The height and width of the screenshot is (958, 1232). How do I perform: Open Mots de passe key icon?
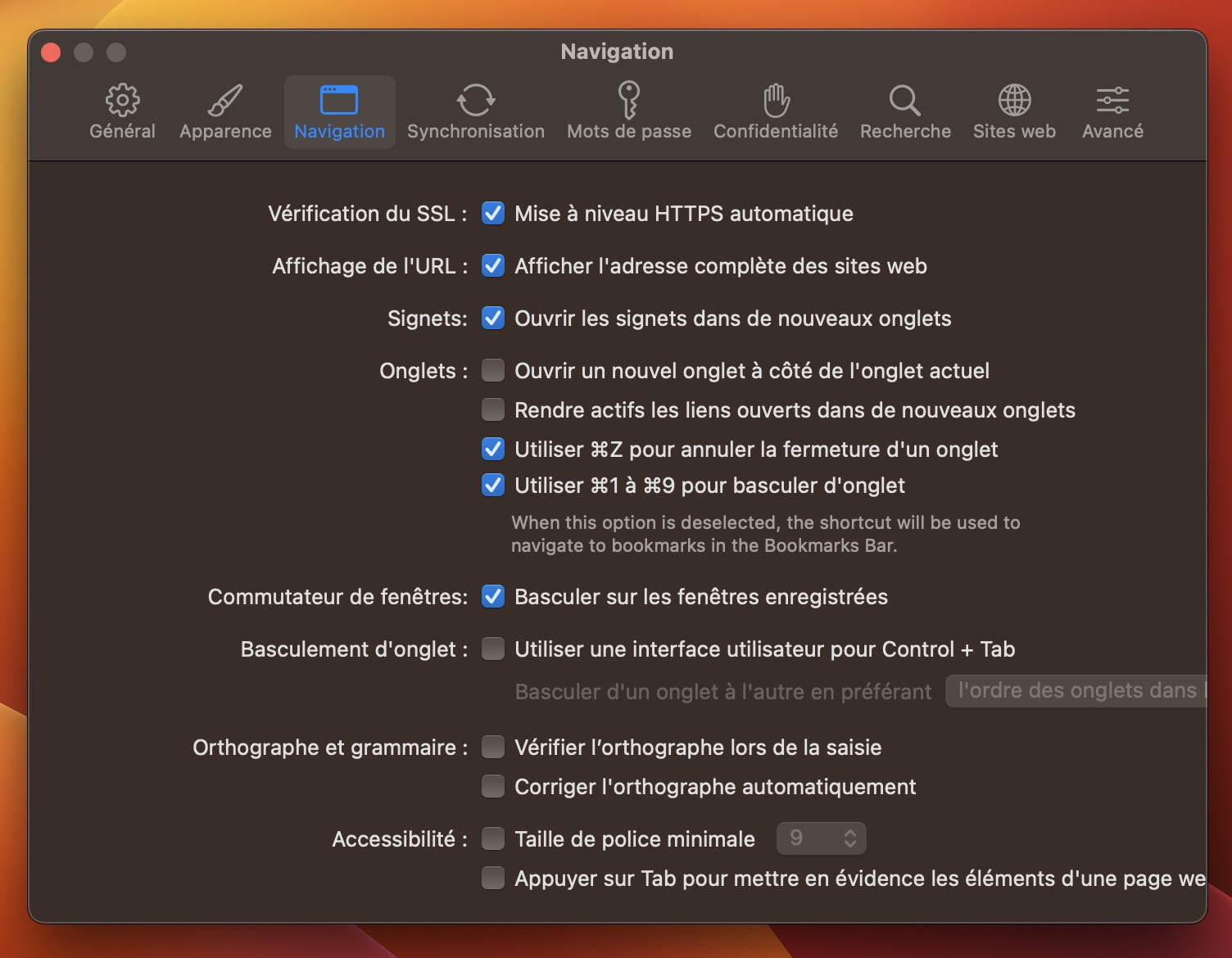(628, 101)
